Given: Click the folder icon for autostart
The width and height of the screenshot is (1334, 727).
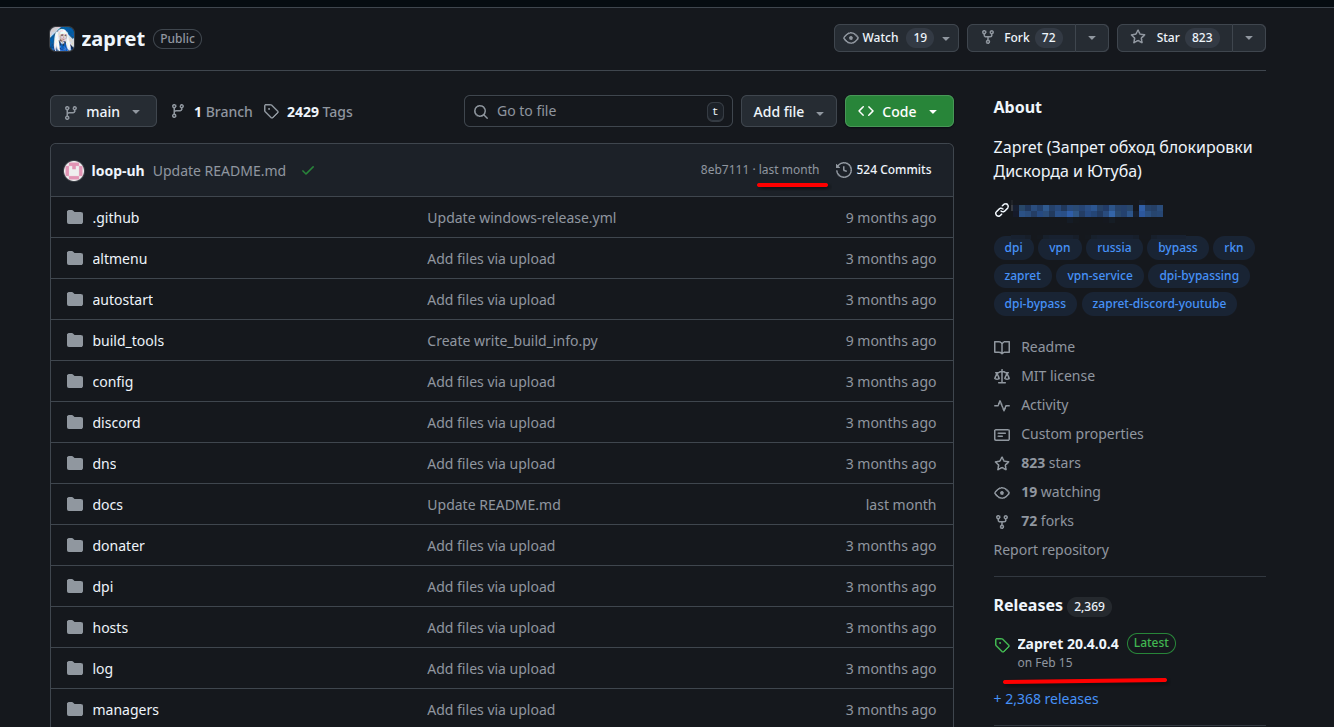Looking at the screenshot, I should click(75, 300).
